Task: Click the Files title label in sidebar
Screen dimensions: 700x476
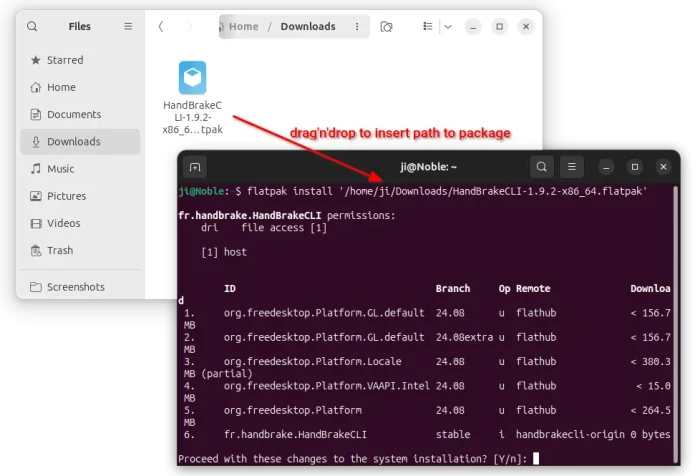Action: [x=79, y=27]
